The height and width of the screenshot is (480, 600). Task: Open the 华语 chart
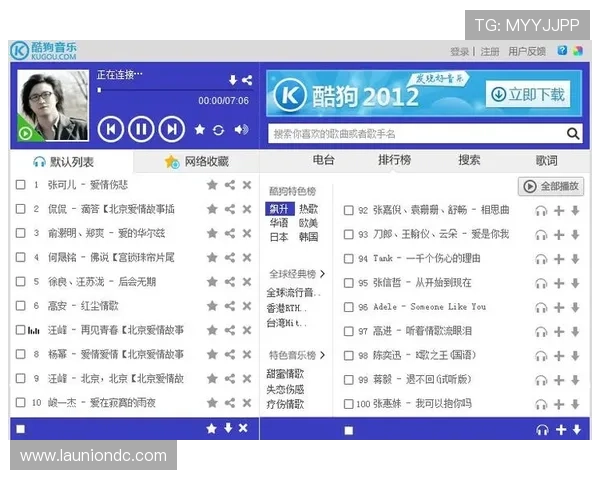[279, 223]
